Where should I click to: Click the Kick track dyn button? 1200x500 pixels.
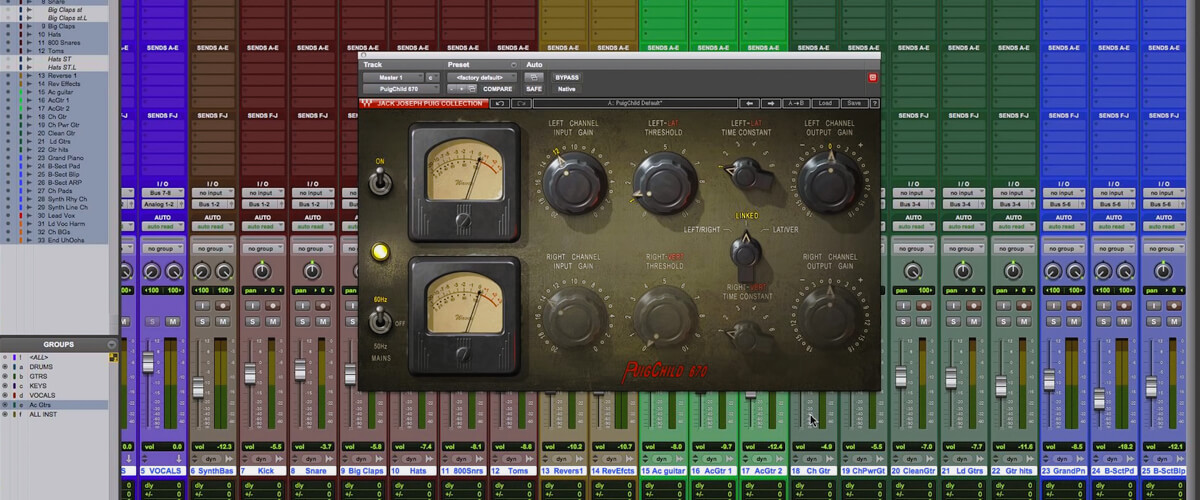click(x=260, y=459)
